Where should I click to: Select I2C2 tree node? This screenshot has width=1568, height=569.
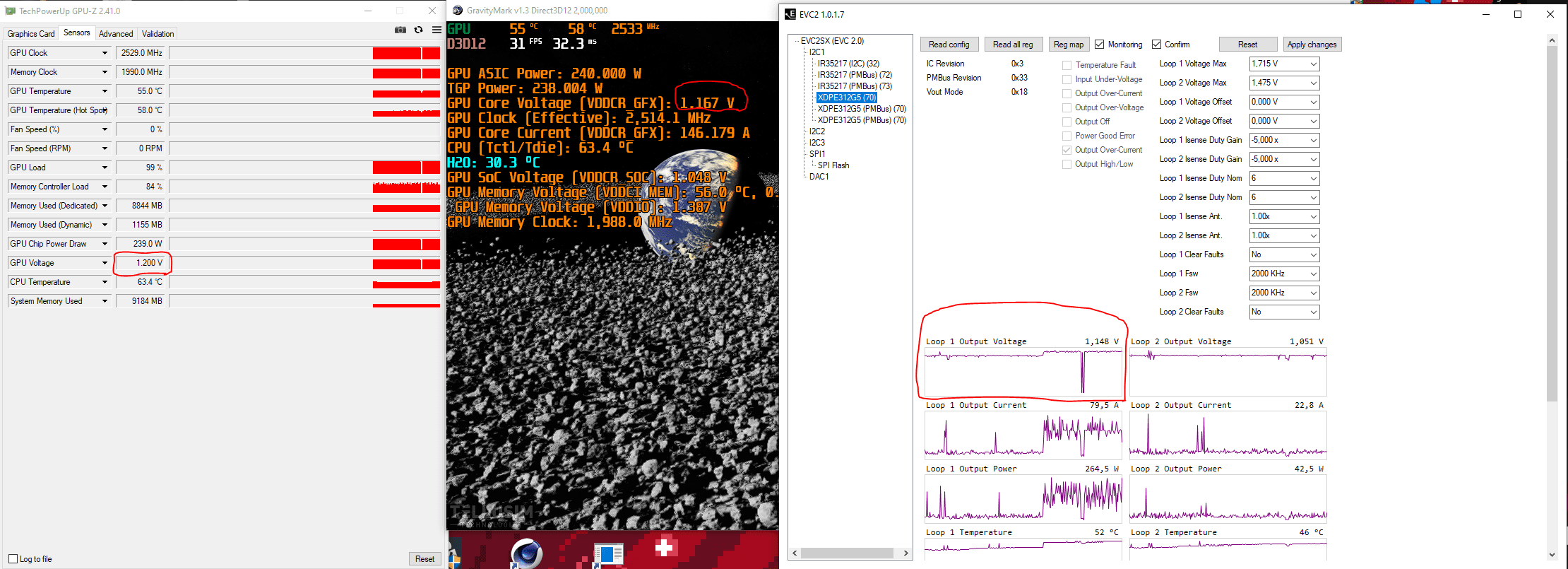pos(817,131)
